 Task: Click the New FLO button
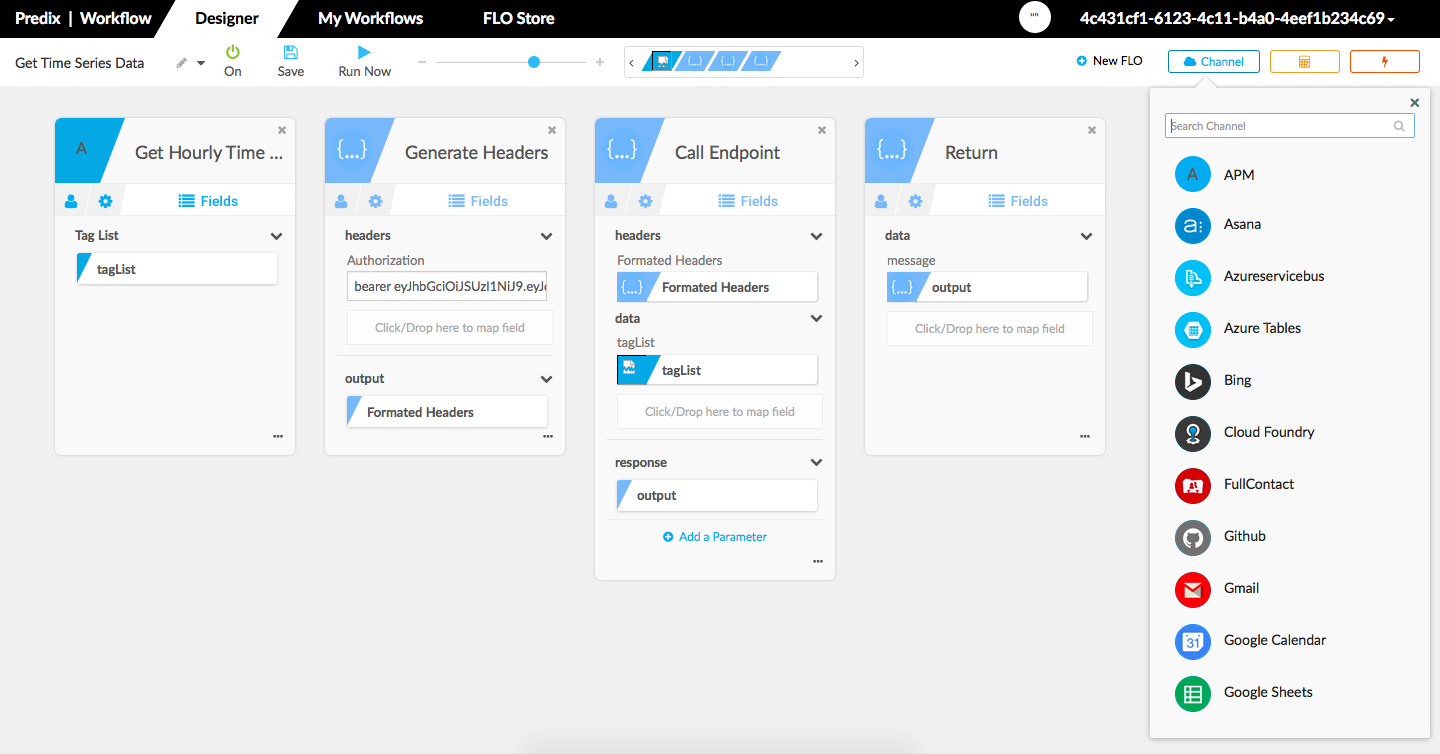[1109, 61]
